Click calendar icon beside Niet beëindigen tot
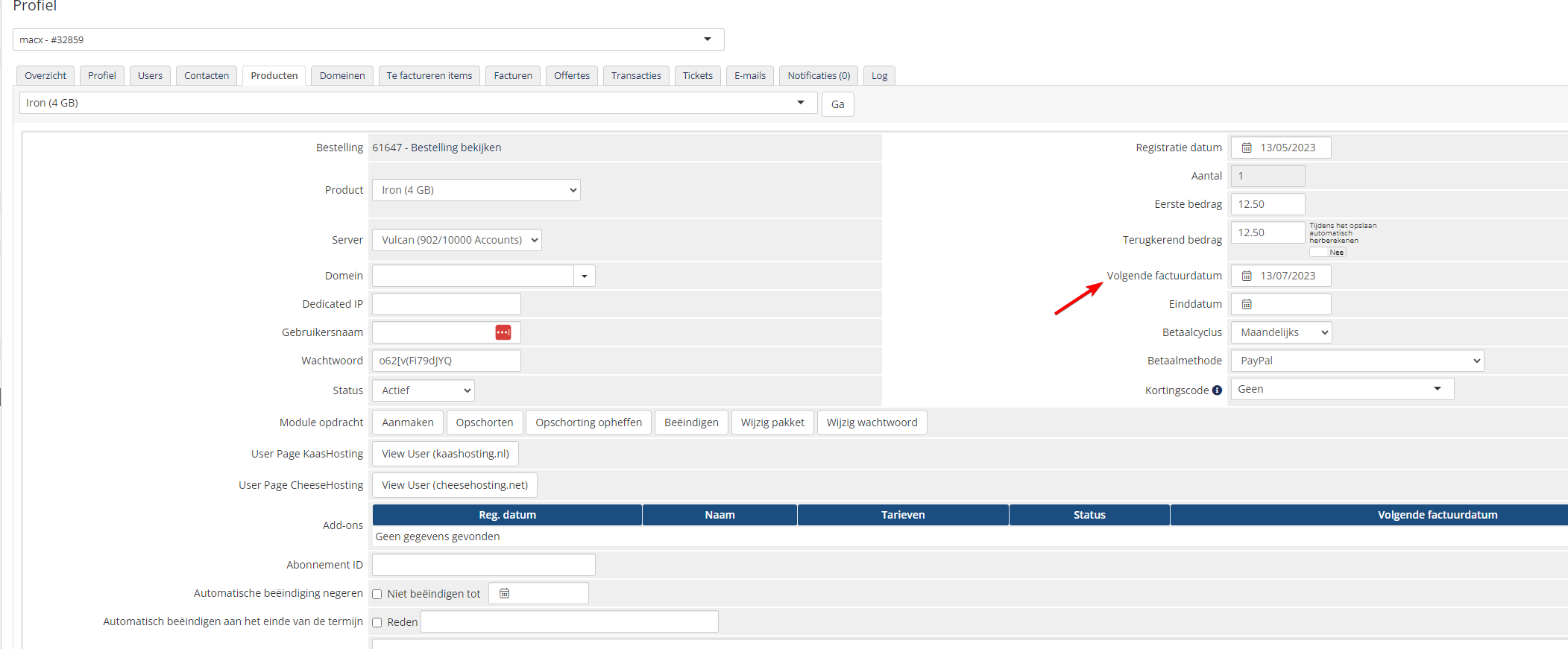The width and height of the screenshot is (1568, 649). (x=504, y=593)
